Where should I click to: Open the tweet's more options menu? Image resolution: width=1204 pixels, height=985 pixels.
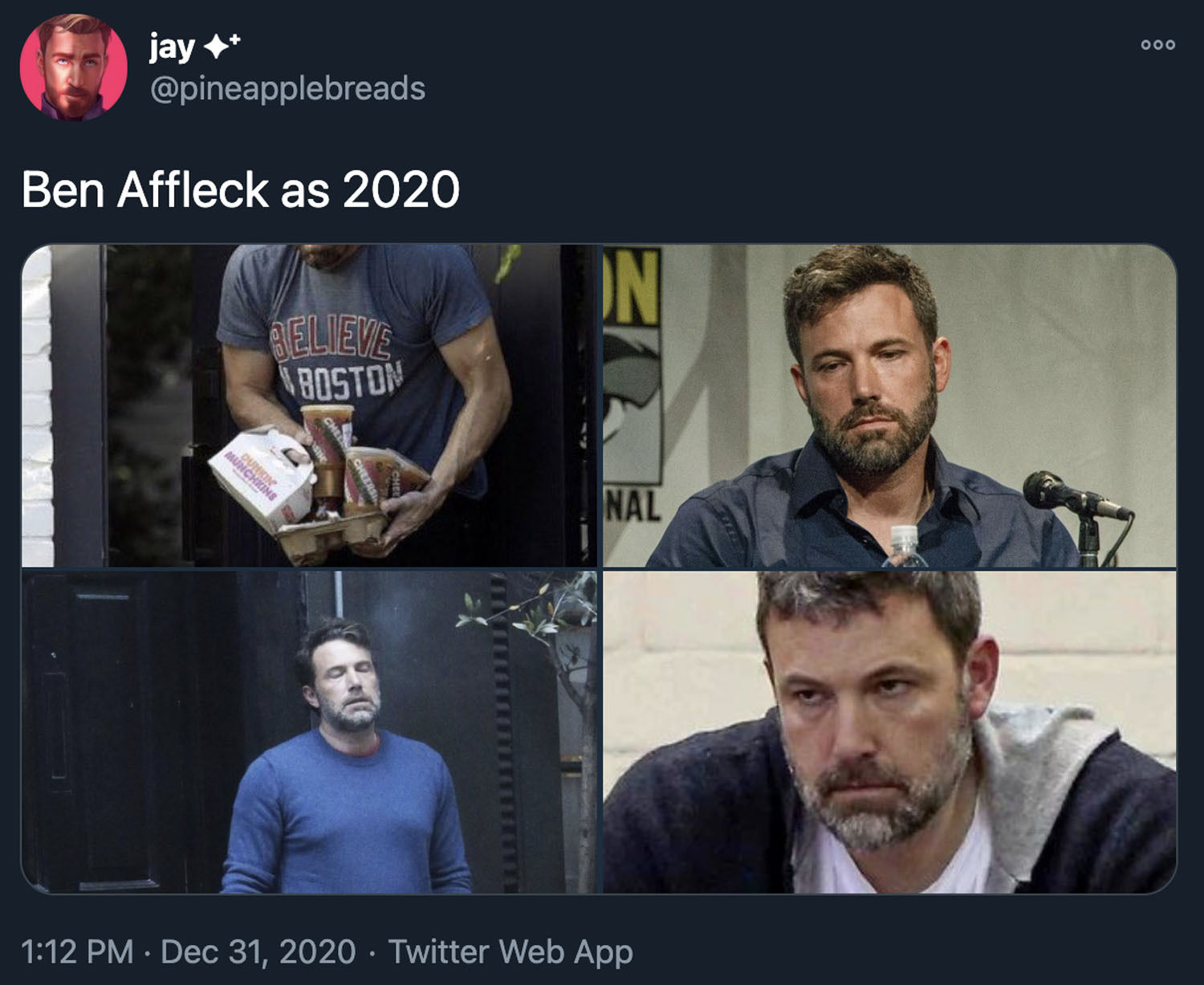(1157, 46)
